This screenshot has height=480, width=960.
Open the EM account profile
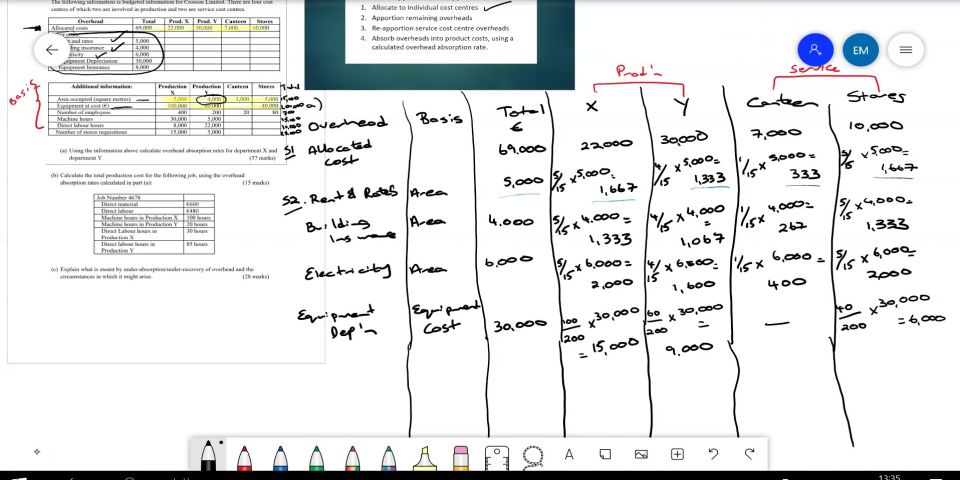click(860, 49)
